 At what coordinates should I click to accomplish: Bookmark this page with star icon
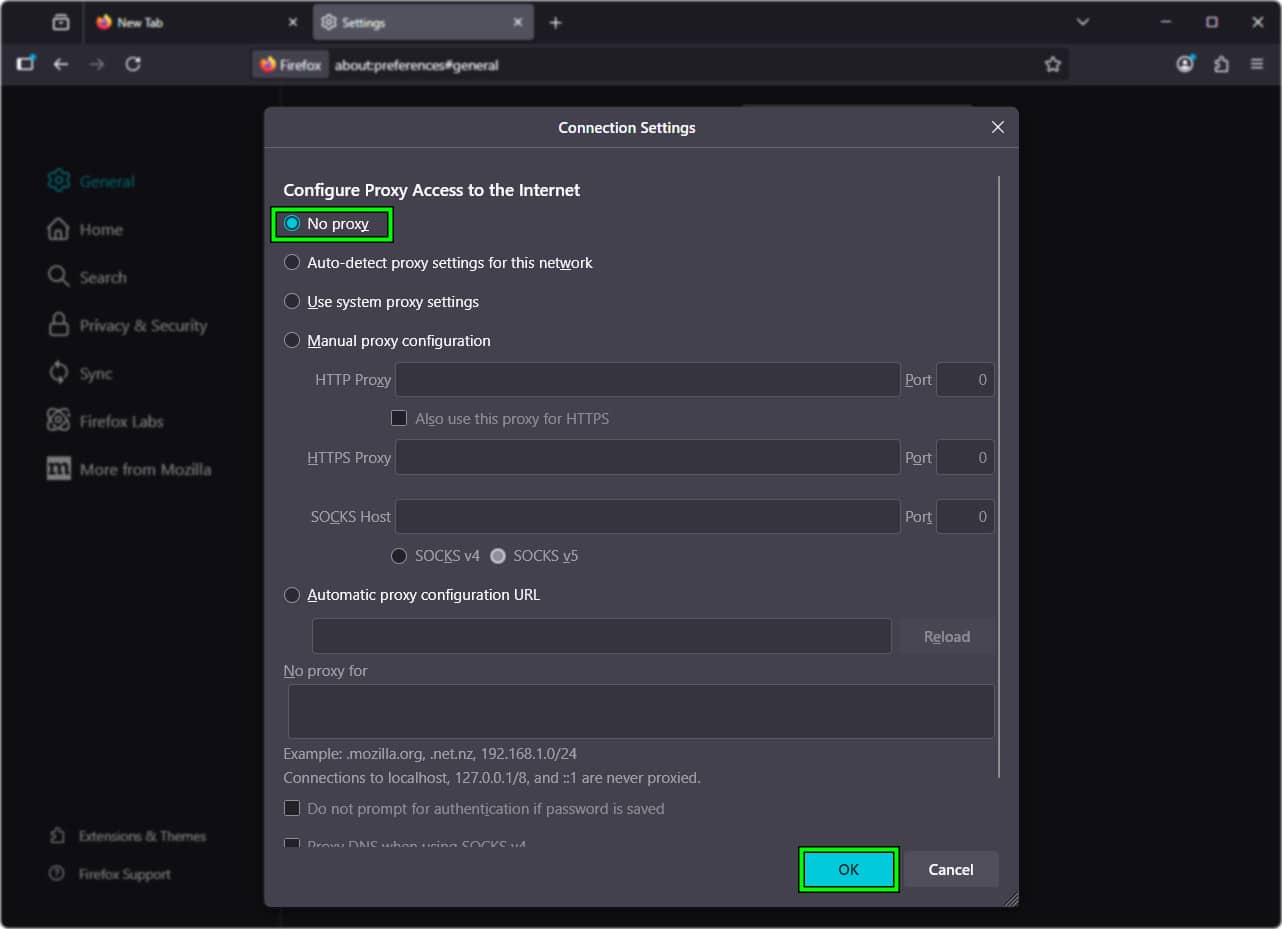[1052, 64]
